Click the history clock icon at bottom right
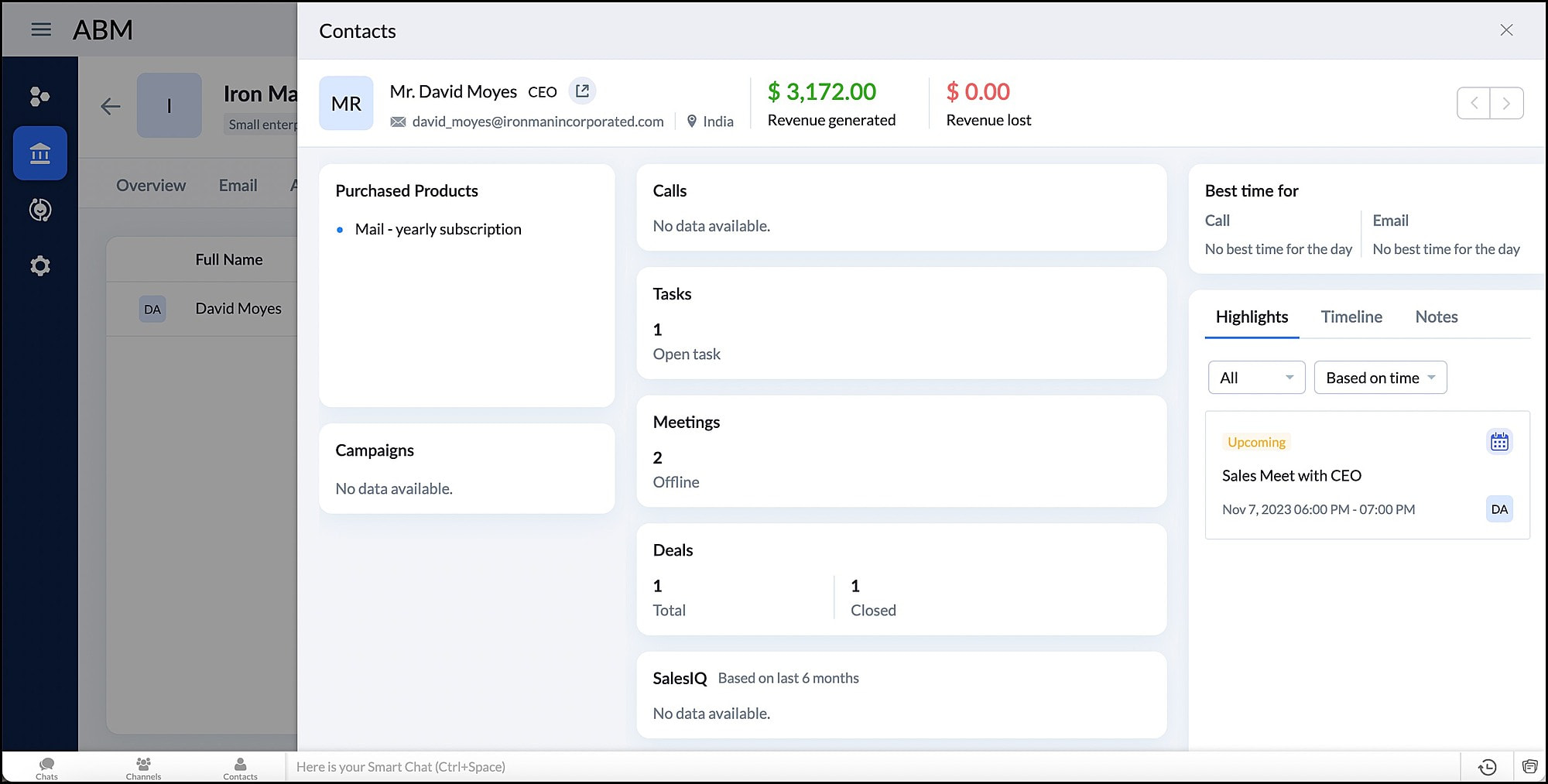 [1487, 767]
